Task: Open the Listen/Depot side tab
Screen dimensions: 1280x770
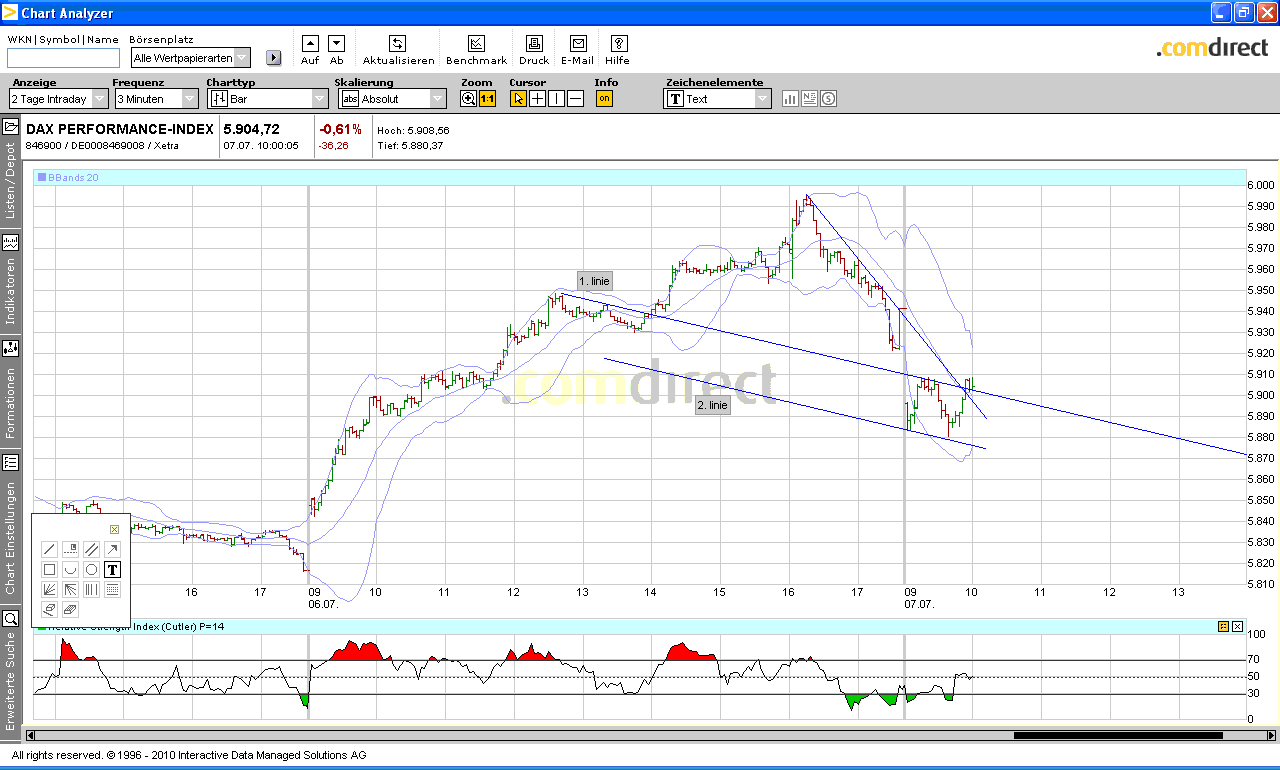Action: 10,169
